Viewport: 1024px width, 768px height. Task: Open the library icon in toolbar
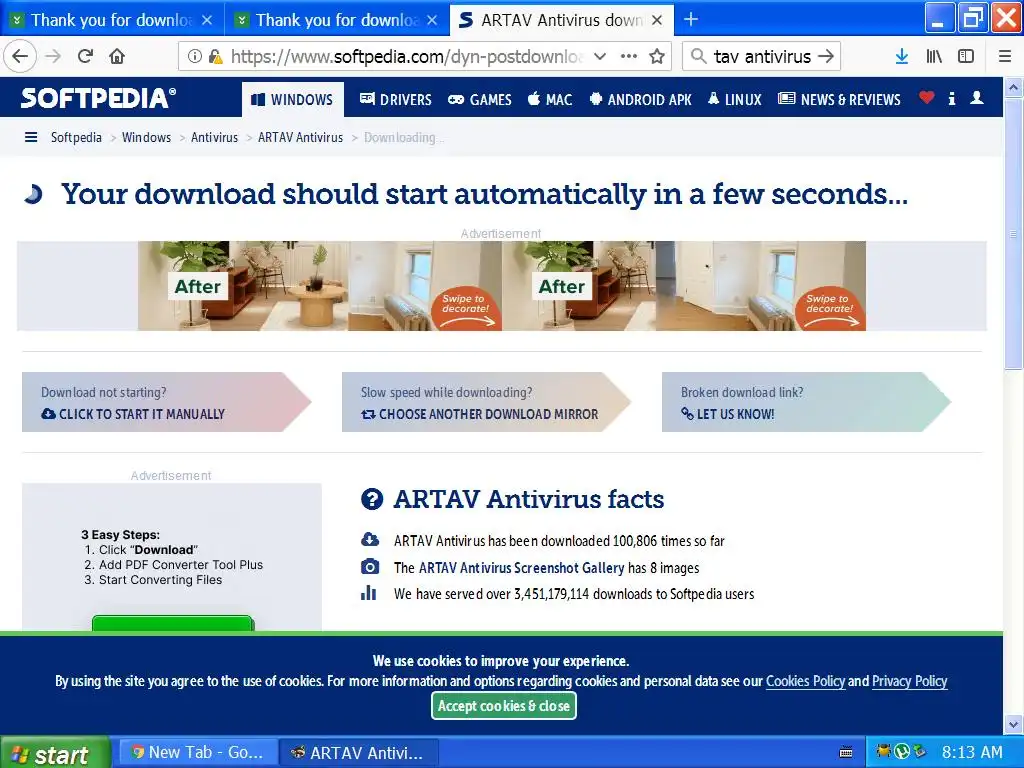pyautogui.click(x=934, y=57)
